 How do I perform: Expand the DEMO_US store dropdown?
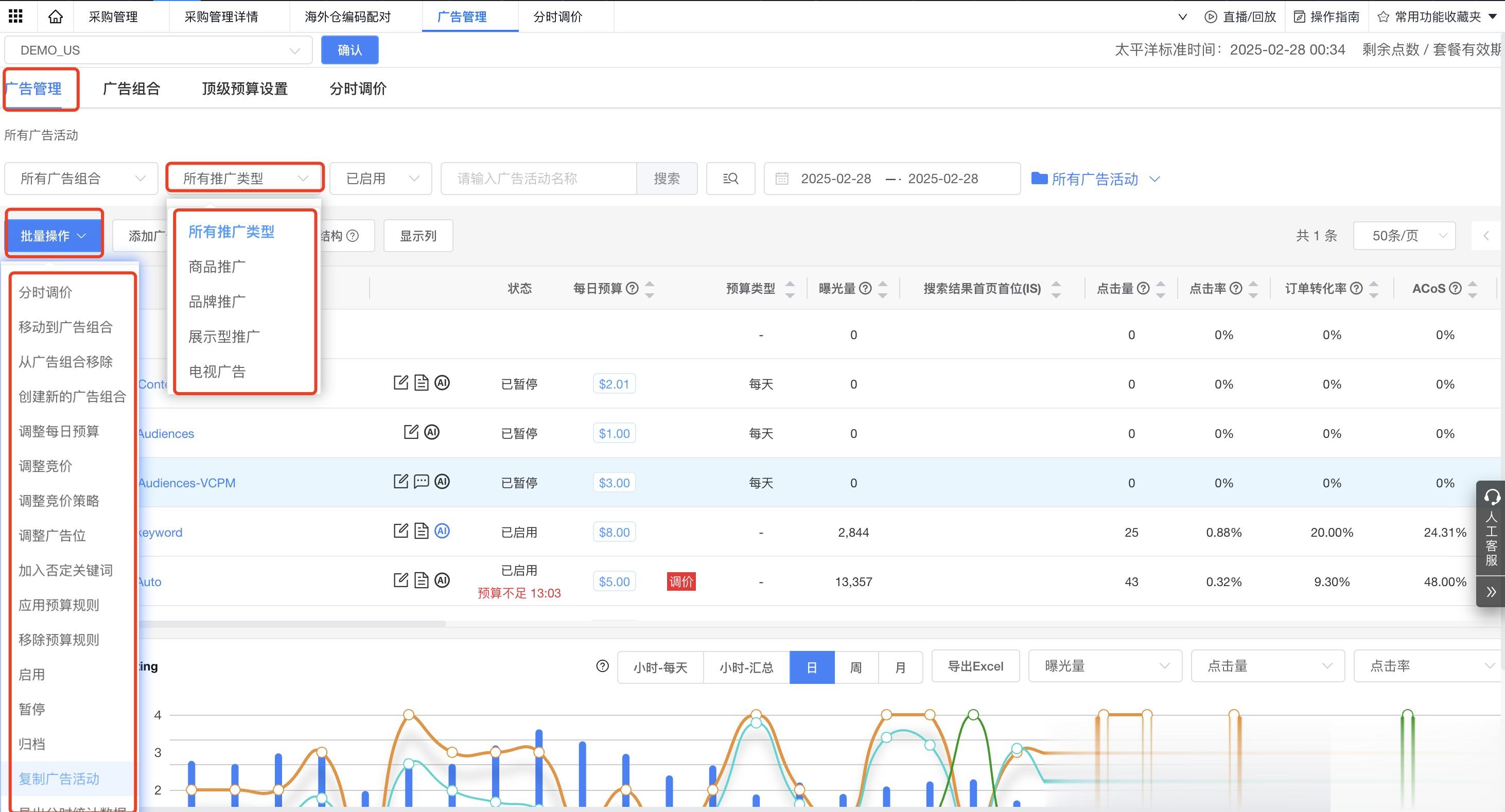point(157,50)
